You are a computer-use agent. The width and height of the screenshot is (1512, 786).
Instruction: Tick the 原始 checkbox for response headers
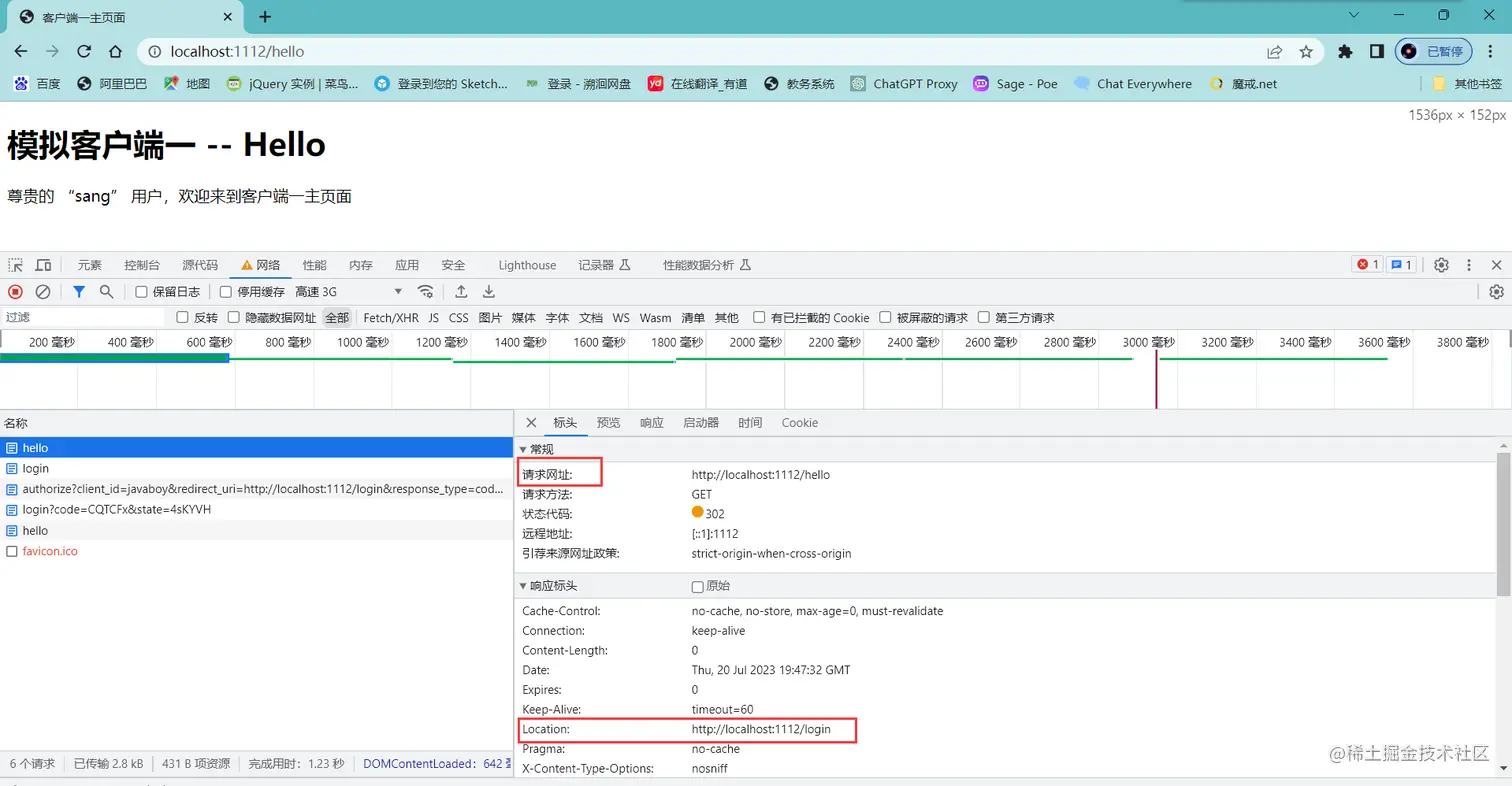[x=698, y=586]
